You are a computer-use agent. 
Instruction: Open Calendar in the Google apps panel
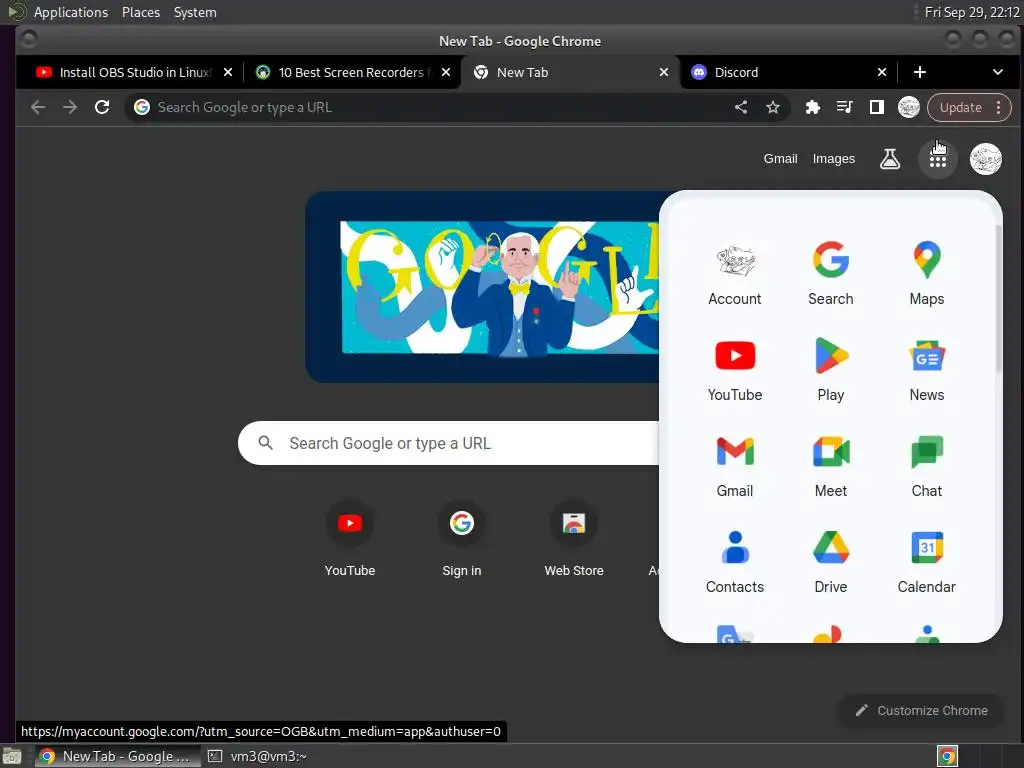[x=927, y=563]
